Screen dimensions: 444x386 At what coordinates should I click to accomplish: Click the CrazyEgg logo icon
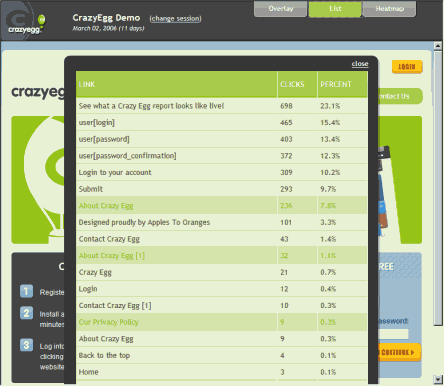[25, 21]
